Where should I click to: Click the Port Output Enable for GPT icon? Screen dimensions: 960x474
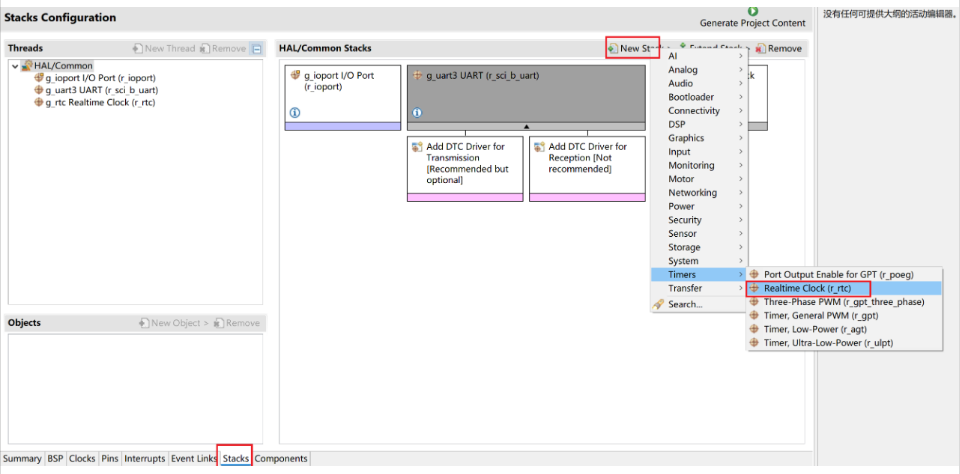[754, 274]
